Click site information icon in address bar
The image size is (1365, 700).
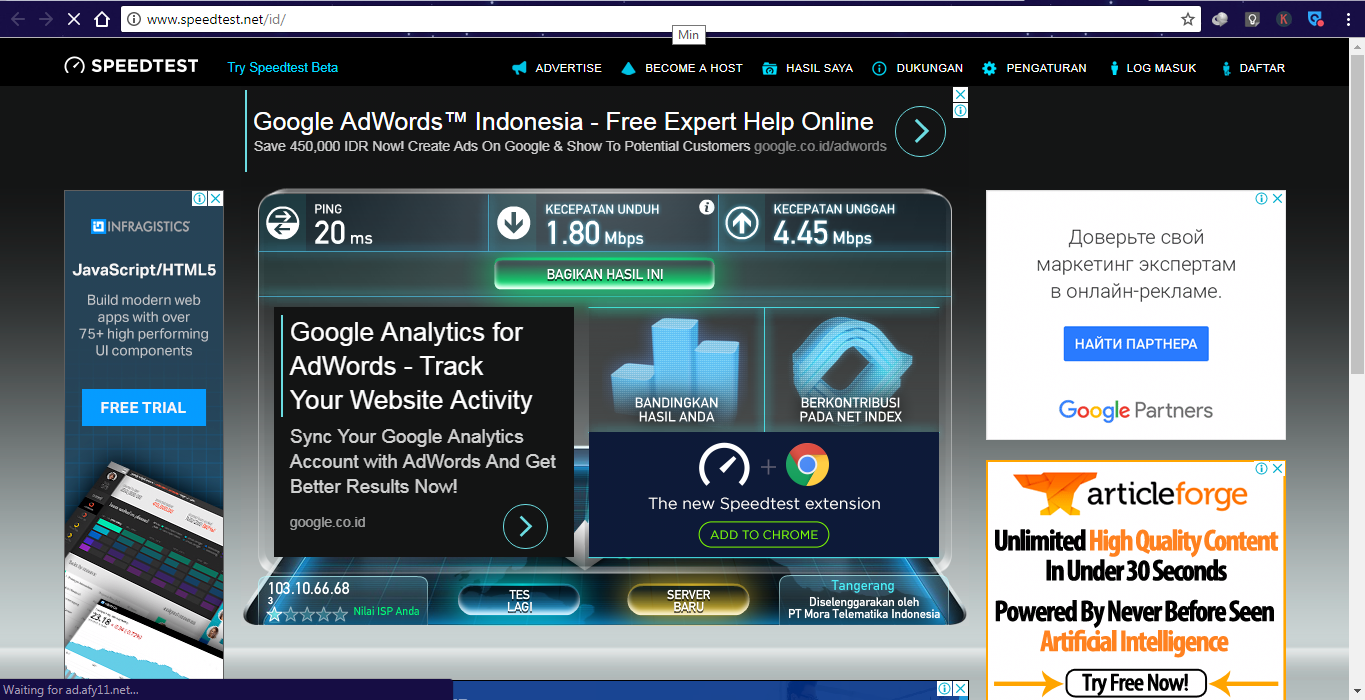coord(134,19)
